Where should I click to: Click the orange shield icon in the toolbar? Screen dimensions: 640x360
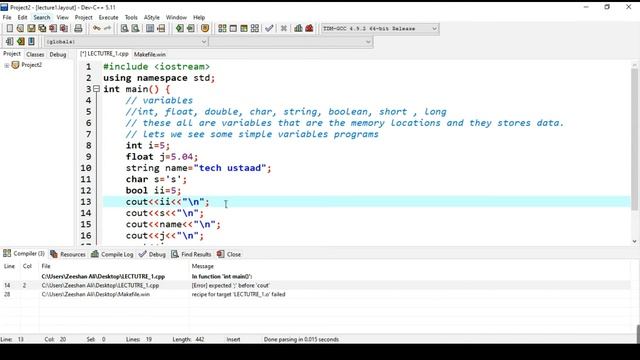point(205,28)
